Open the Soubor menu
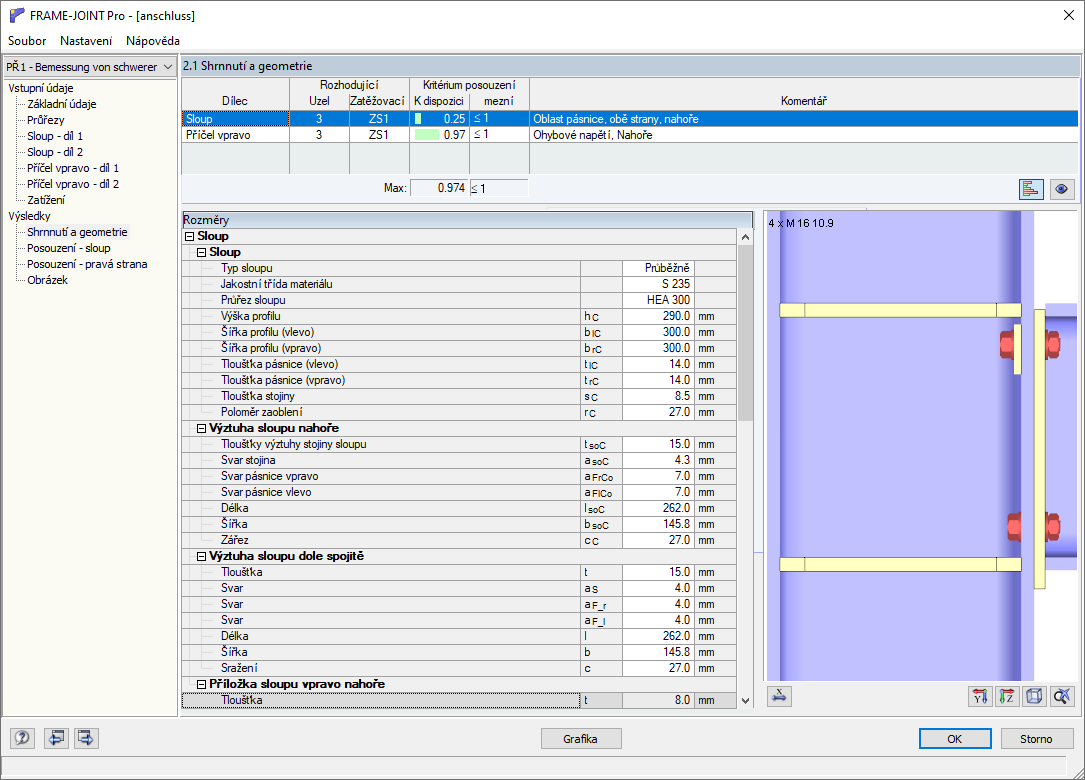The width and height of the screenshot is (1085, 780). (27, 41)
